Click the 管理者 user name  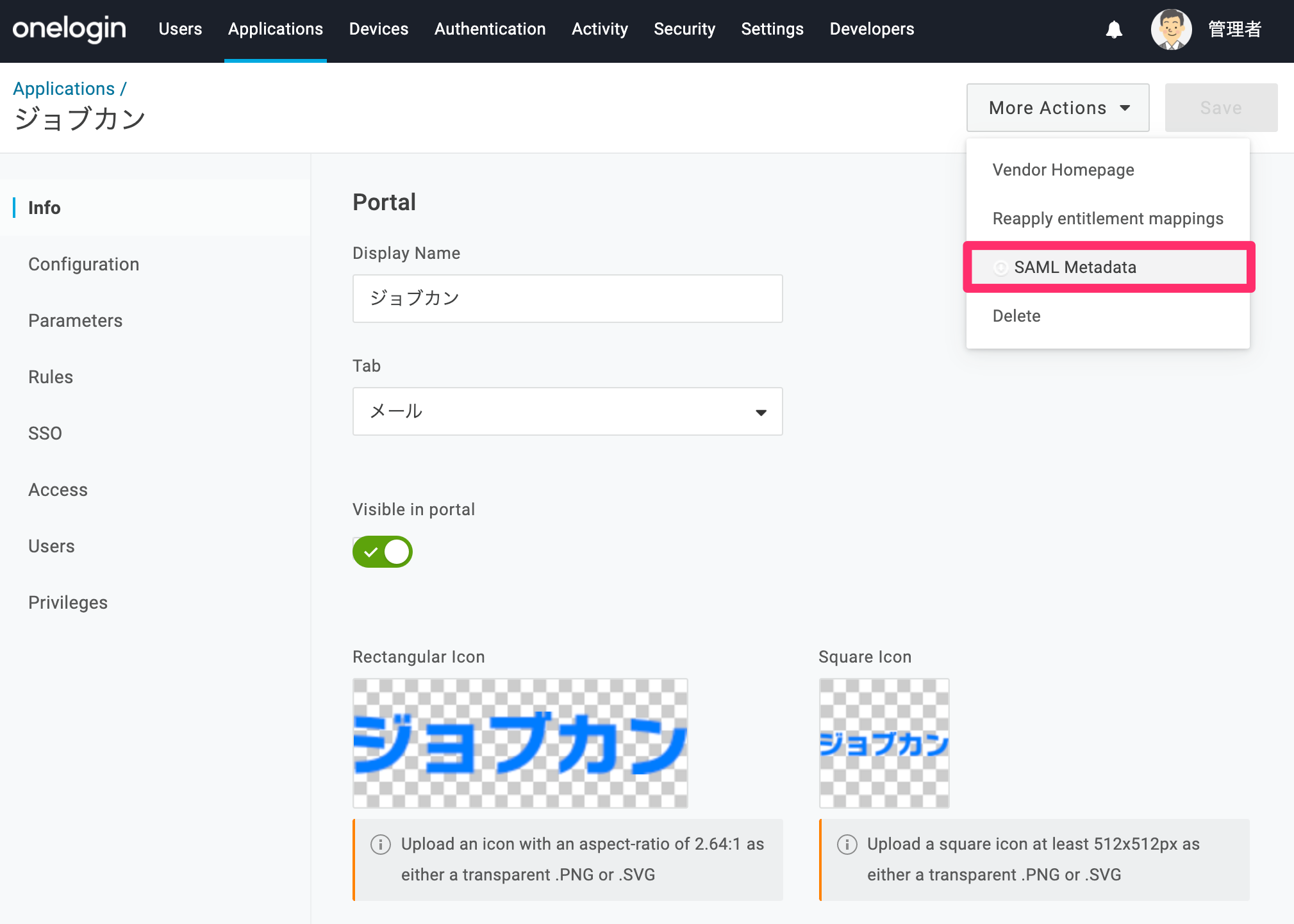click(1234, 29)
